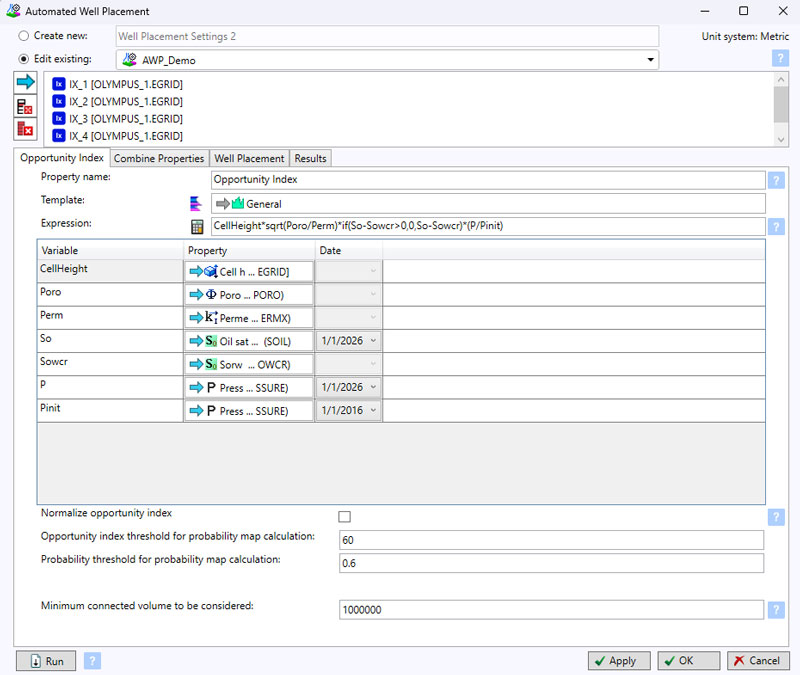Click the Template picker icon
800x675 pixels.
195,204
